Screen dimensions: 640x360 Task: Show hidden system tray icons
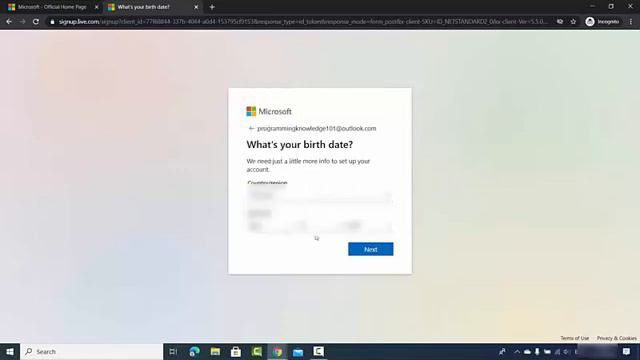coord(517,351)
